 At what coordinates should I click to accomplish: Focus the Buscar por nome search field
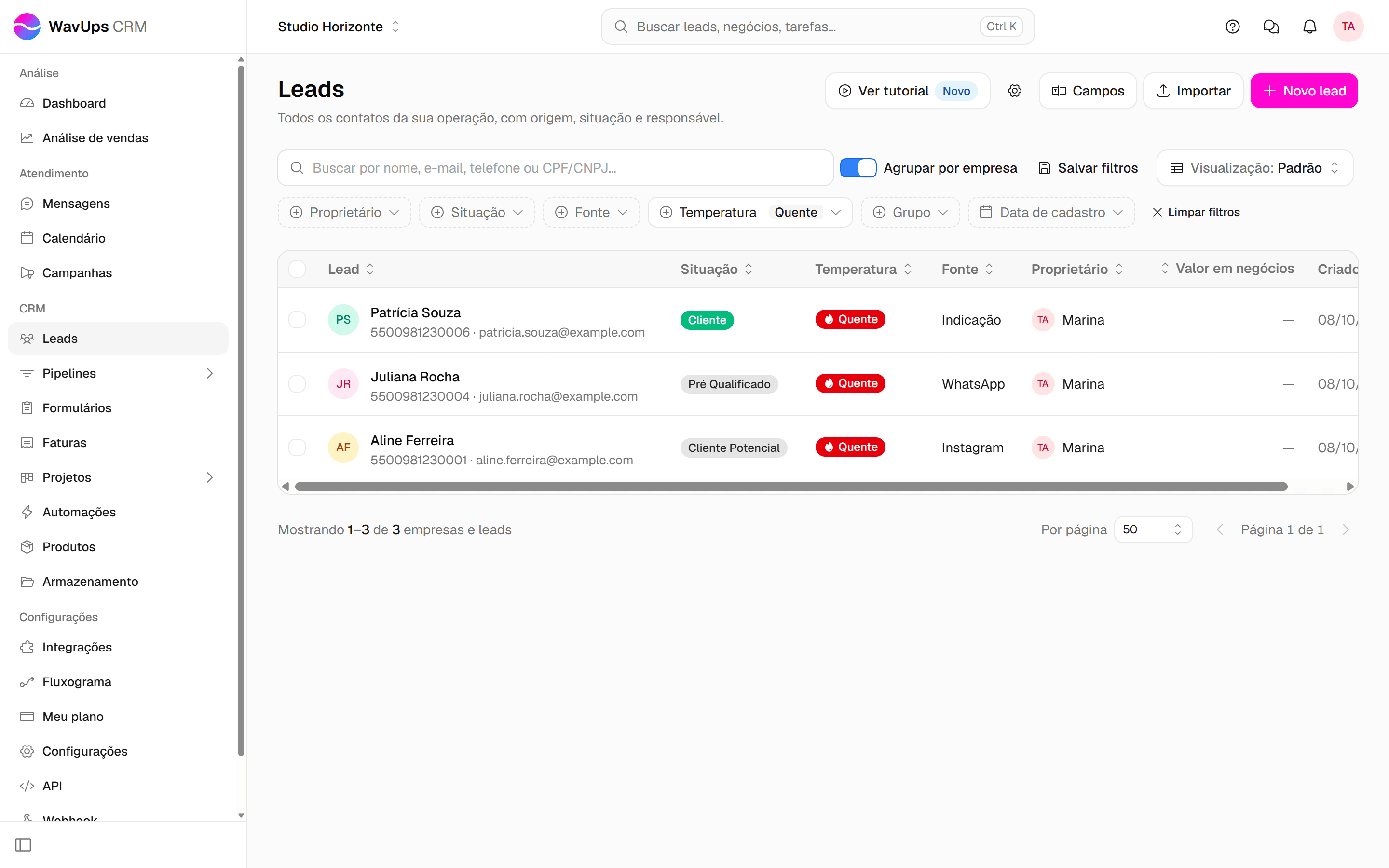point(555,168)
